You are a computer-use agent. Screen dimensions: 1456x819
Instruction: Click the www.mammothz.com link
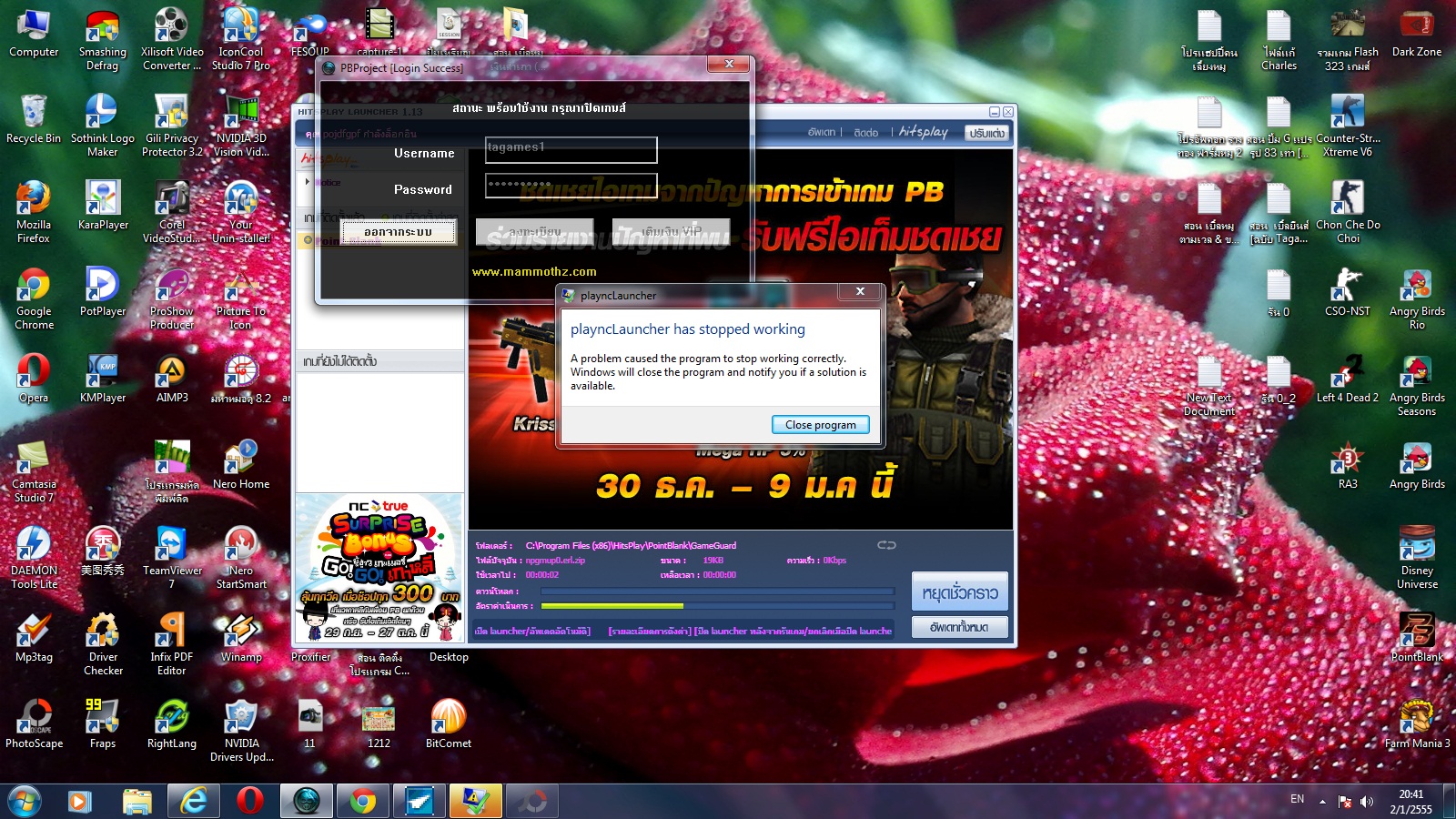(x=534, y=271)
